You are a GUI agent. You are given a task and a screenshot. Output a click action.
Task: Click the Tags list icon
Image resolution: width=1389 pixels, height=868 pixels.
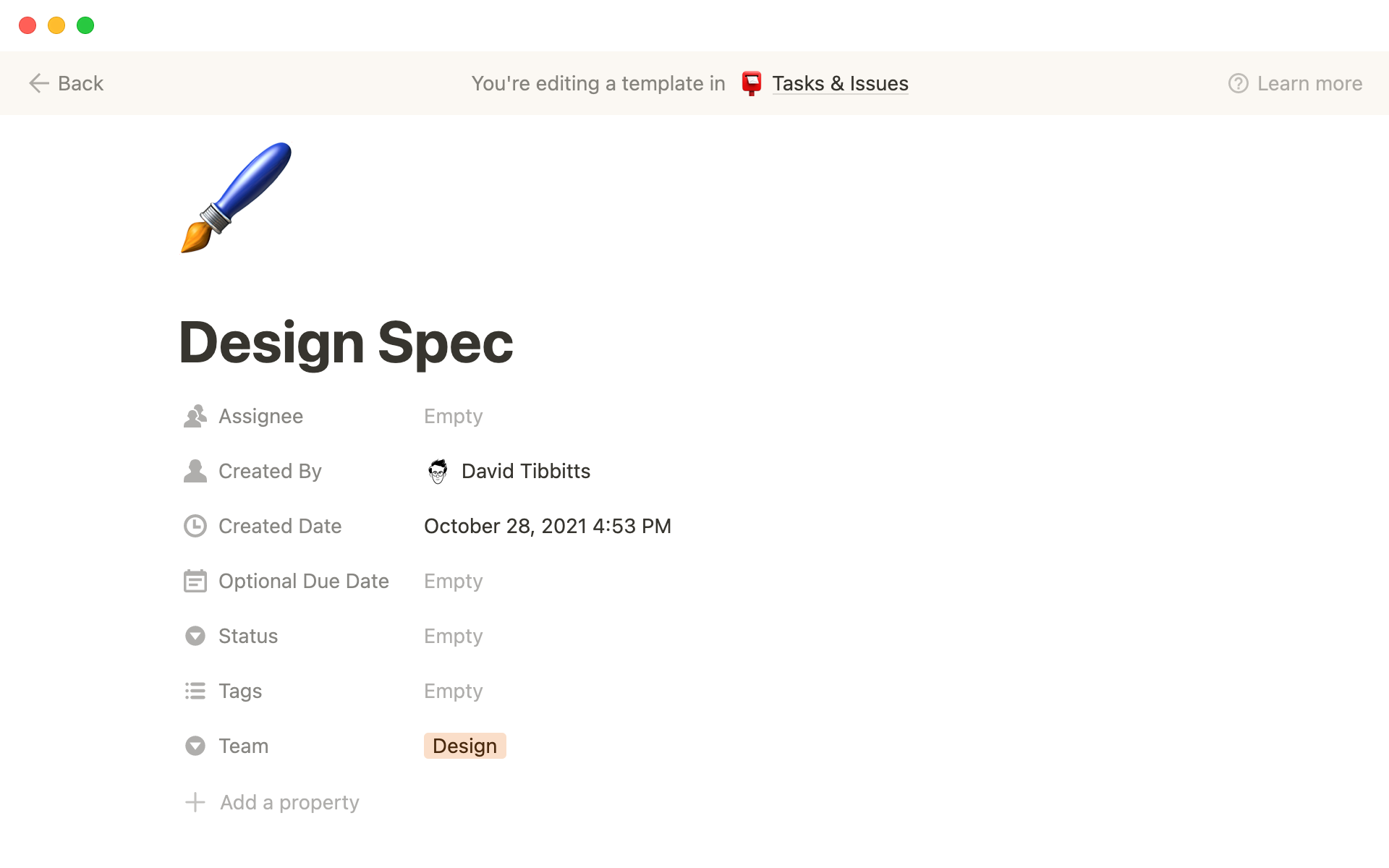point(195,692)
